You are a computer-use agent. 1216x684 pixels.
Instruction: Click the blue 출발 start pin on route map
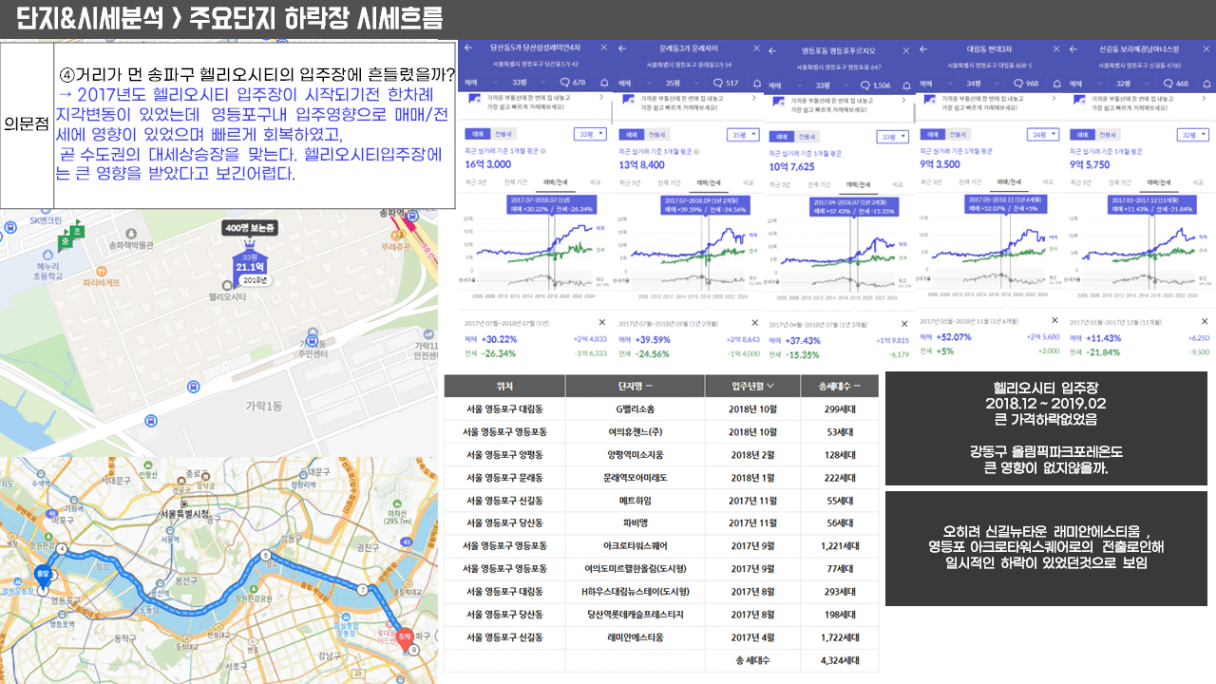pyautogui.click(x=42, y=575)
